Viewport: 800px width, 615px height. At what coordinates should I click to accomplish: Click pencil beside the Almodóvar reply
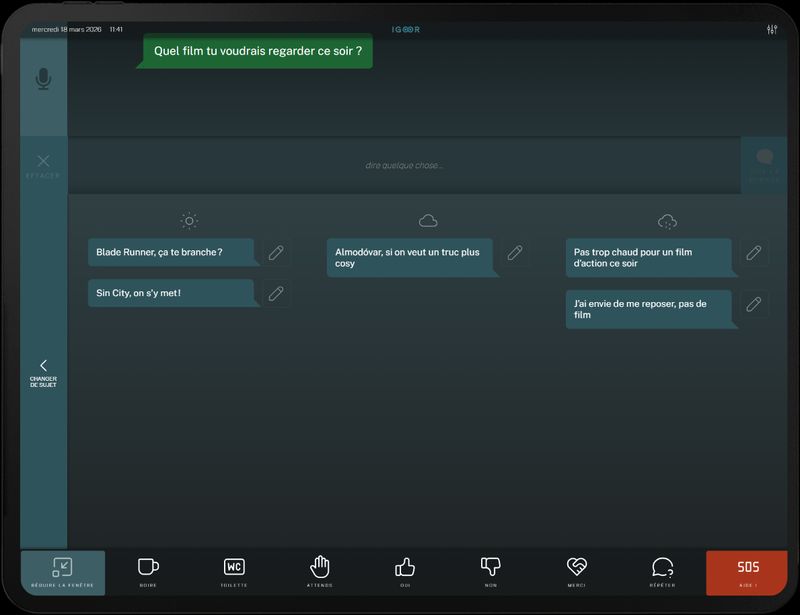click(x=515, y=253)
